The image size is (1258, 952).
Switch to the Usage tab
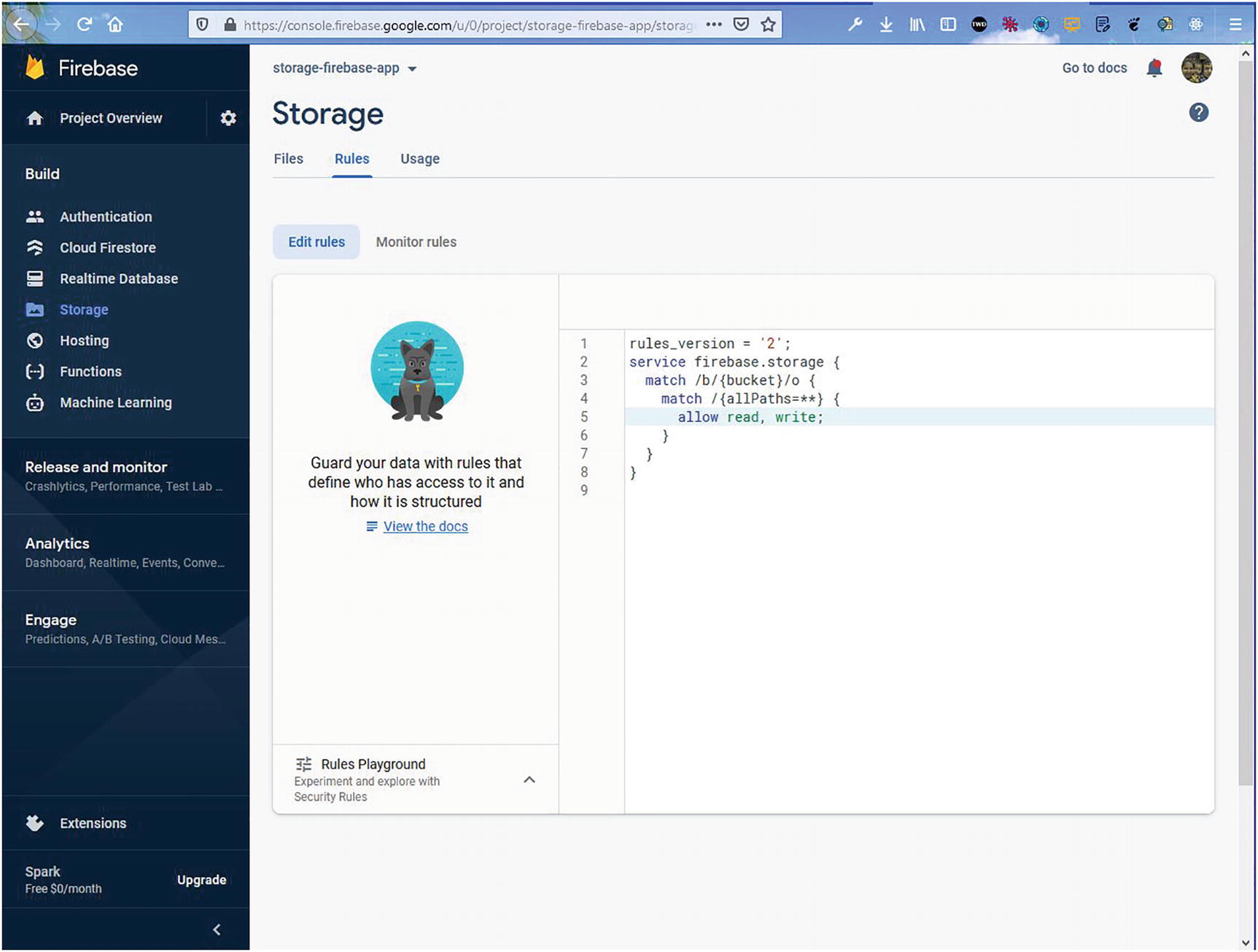pyautogui.click(x=419, y=159)
